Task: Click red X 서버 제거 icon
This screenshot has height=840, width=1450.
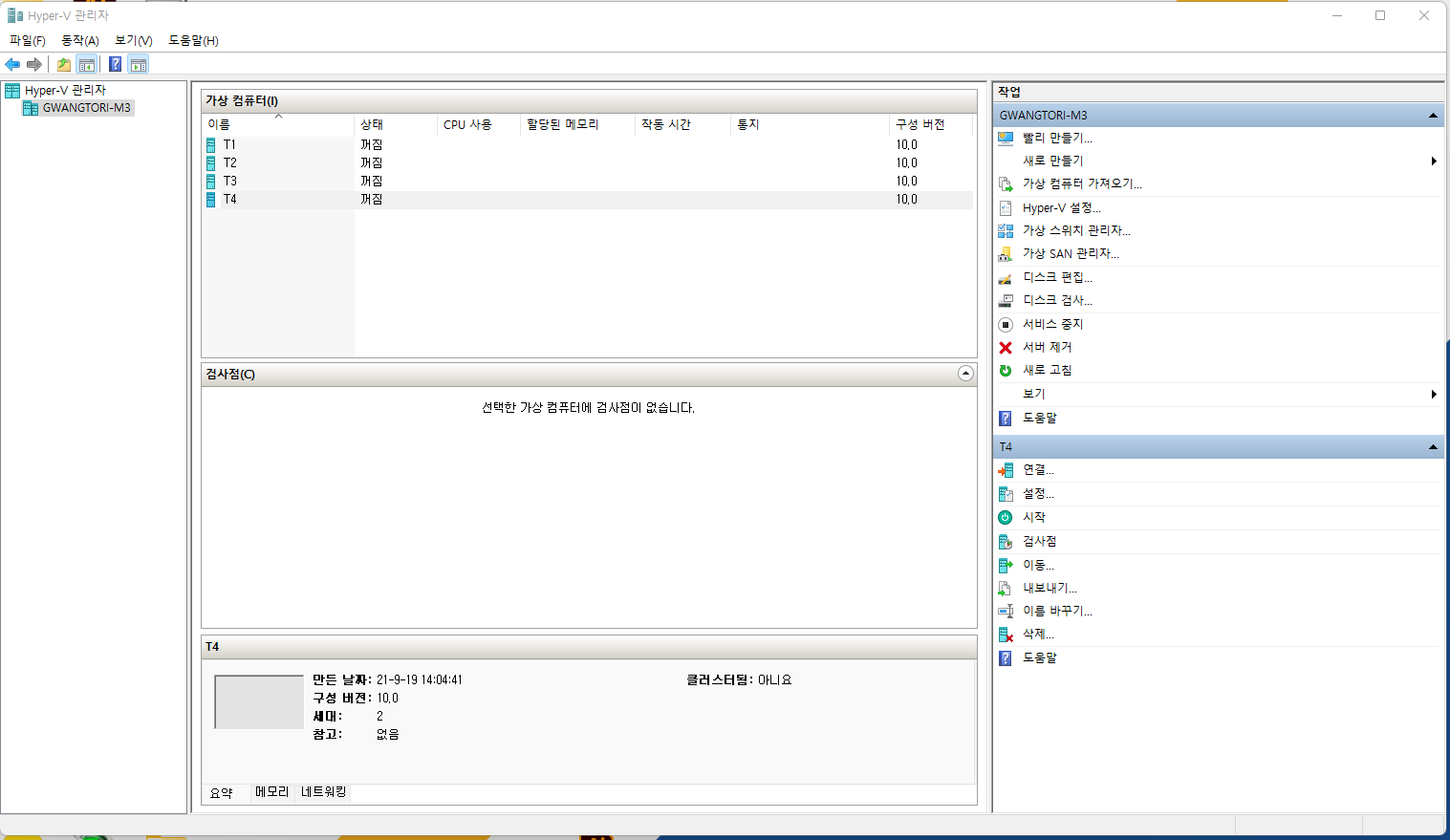Action: click(x=1006, y=347)
